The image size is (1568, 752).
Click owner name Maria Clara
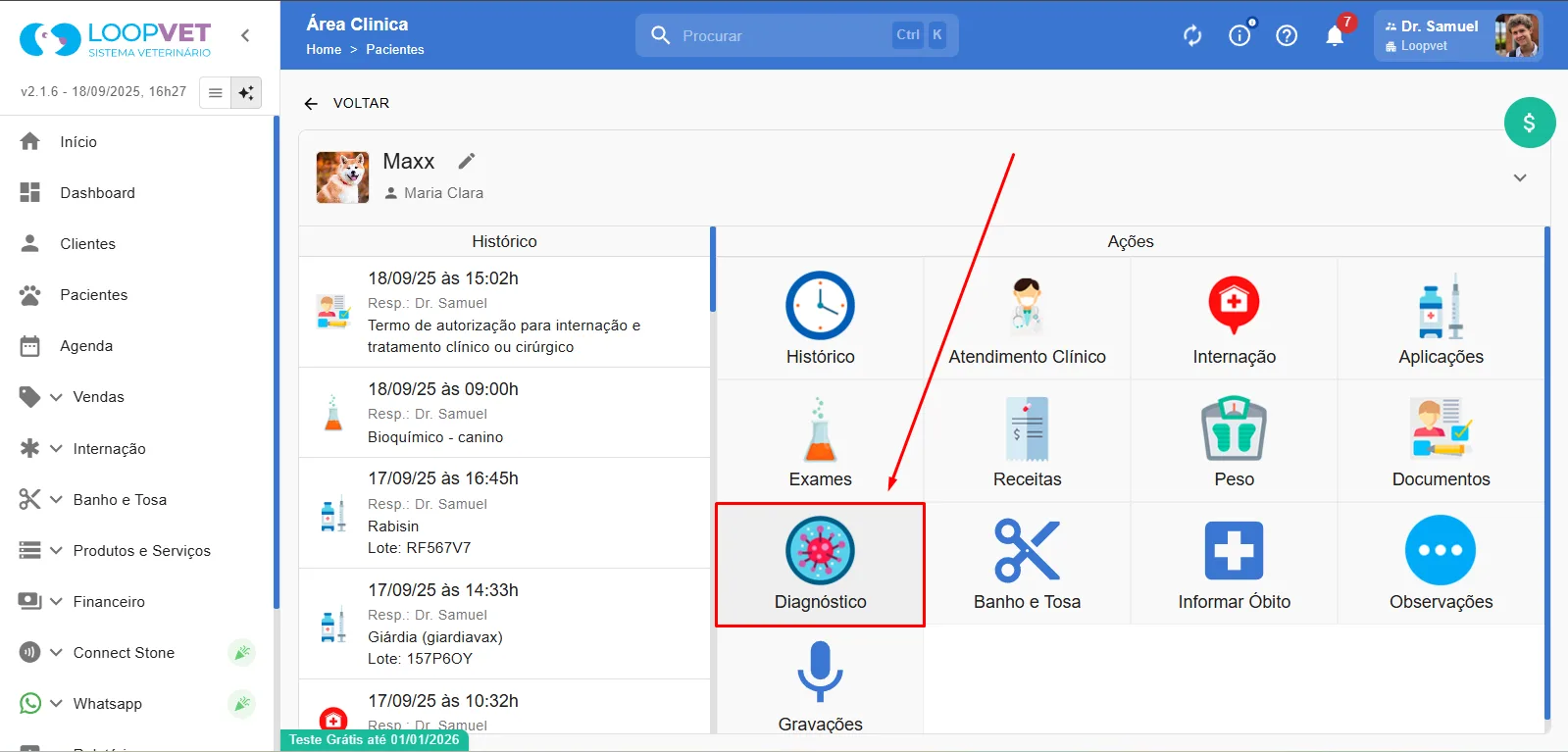[443, 193]
